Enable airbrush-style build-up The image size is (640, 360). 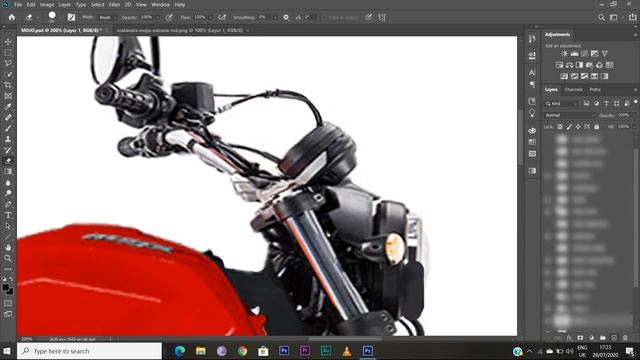pos(222,17)
